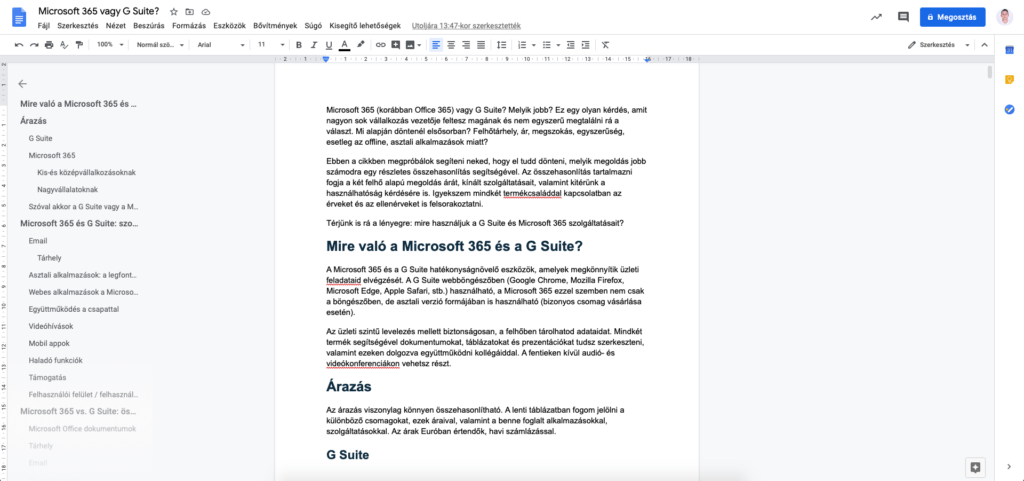Open Google Tasks in the side panel

(x=1009, y=109)
